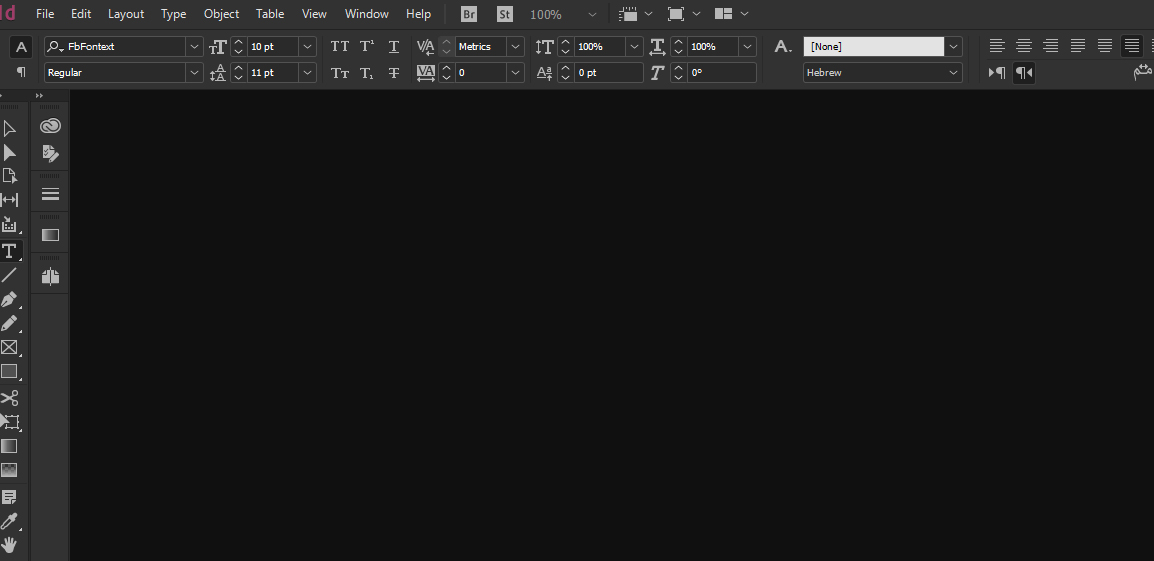Toggle Small Caps formatting

pos(340,73)
